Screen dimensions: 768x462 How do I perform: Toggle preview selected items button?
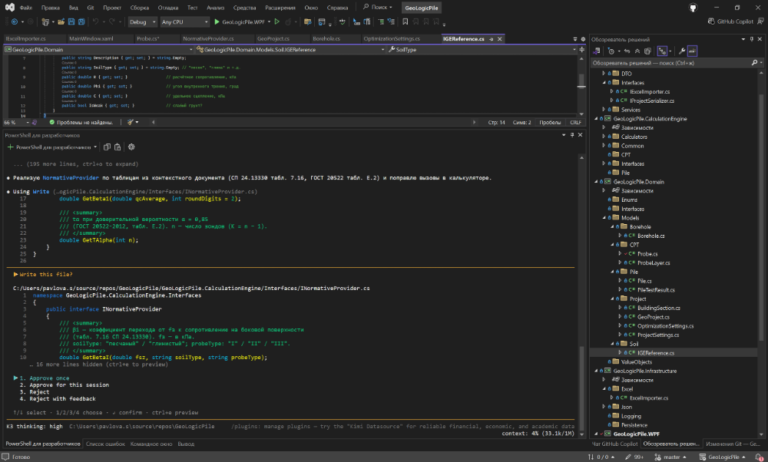[692, 51]
